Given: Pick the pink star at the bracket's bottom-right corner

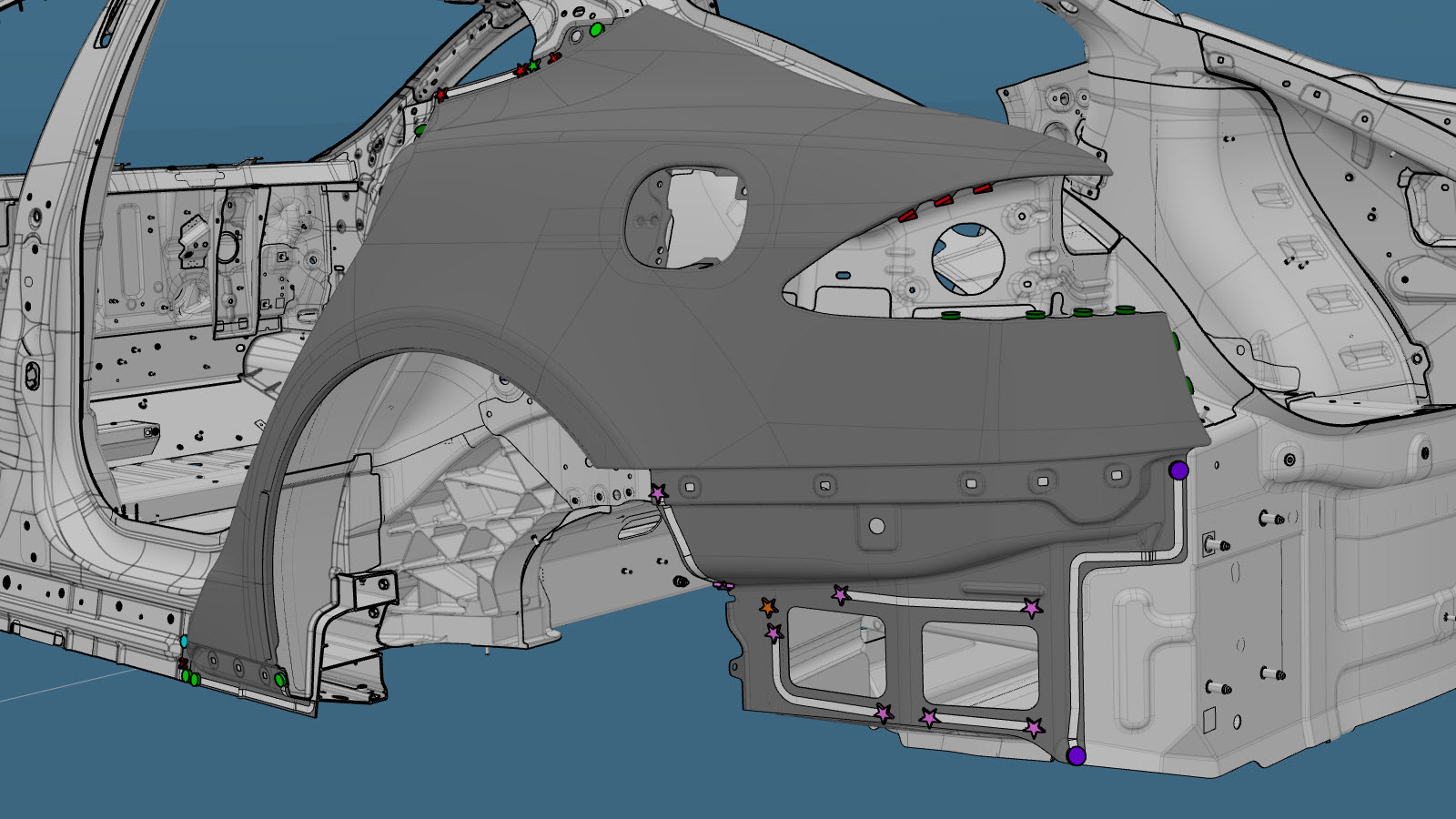Looking at the screenshot, I should [x=1034, y=727].
